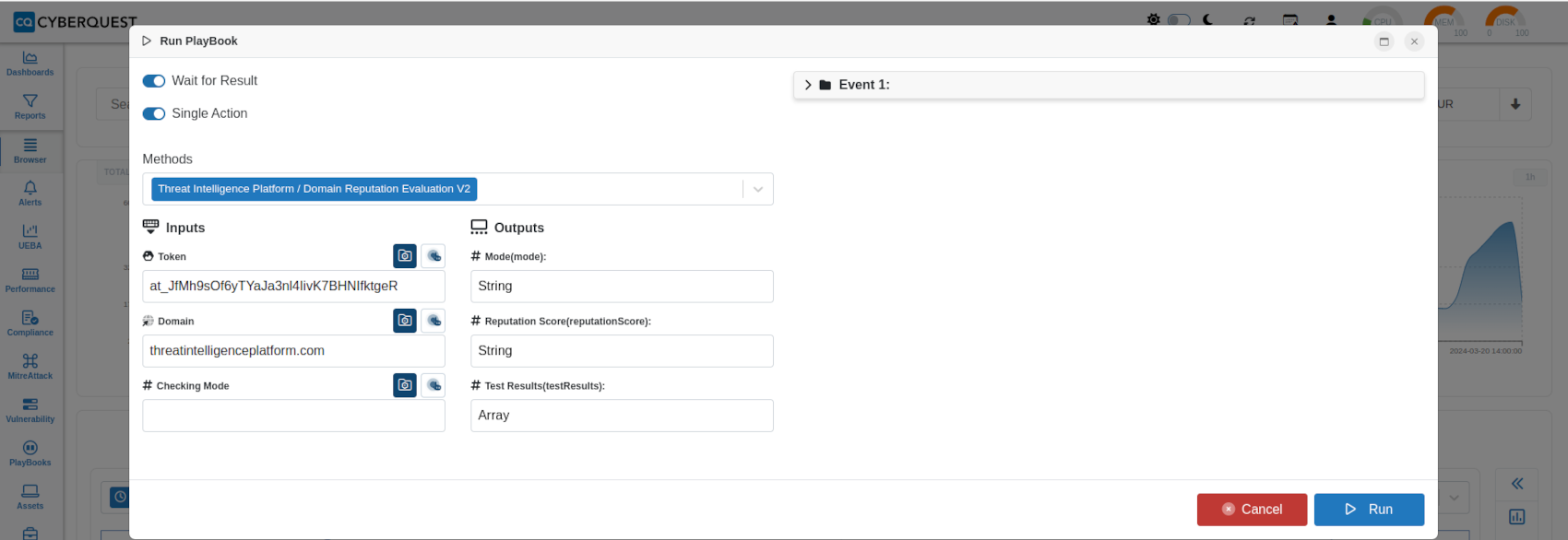The image size is (1568, 540).
Task: Open the UEBA sidebar item
Action: (30, 237)
